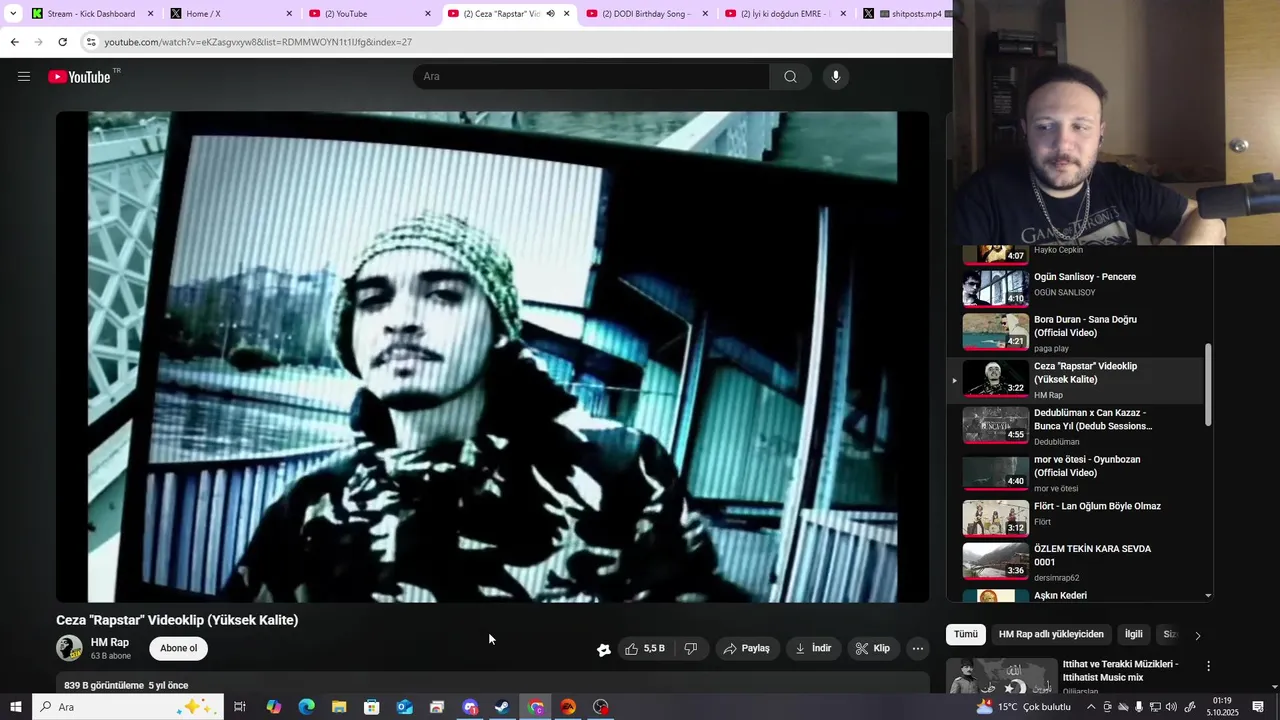Show hidden system tray icons
The image size is (1280, 720).
pyautogui.click(x=1090, y=707)
